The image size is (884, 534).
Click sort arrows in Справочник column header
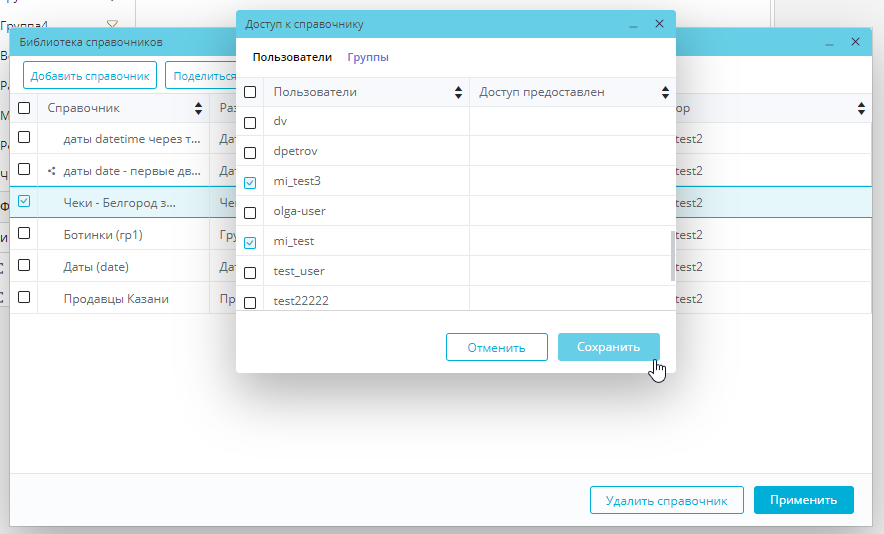[198, 108]
